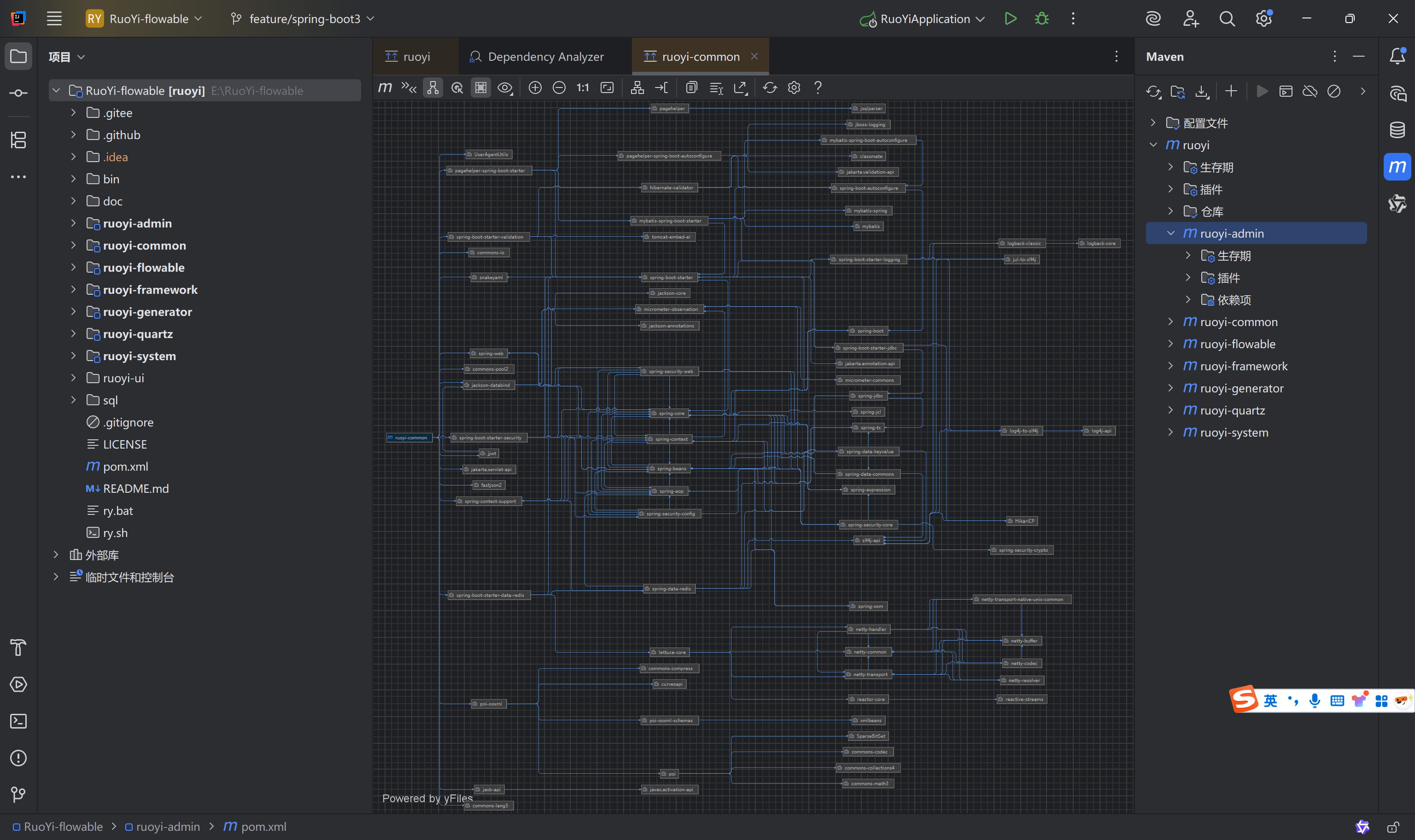Select the ruoyi-common root node in diagram

point(409,437)
